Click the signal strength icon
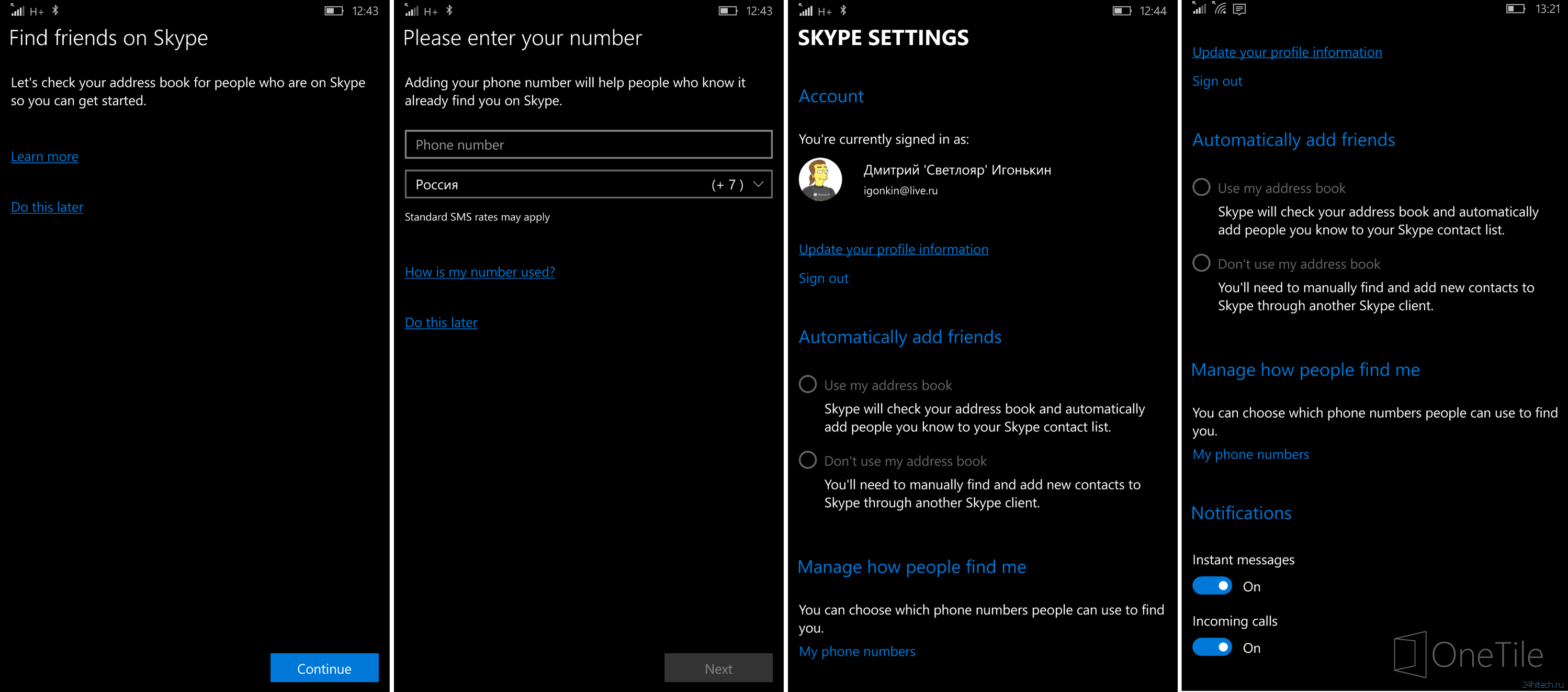 click(15, 9)
